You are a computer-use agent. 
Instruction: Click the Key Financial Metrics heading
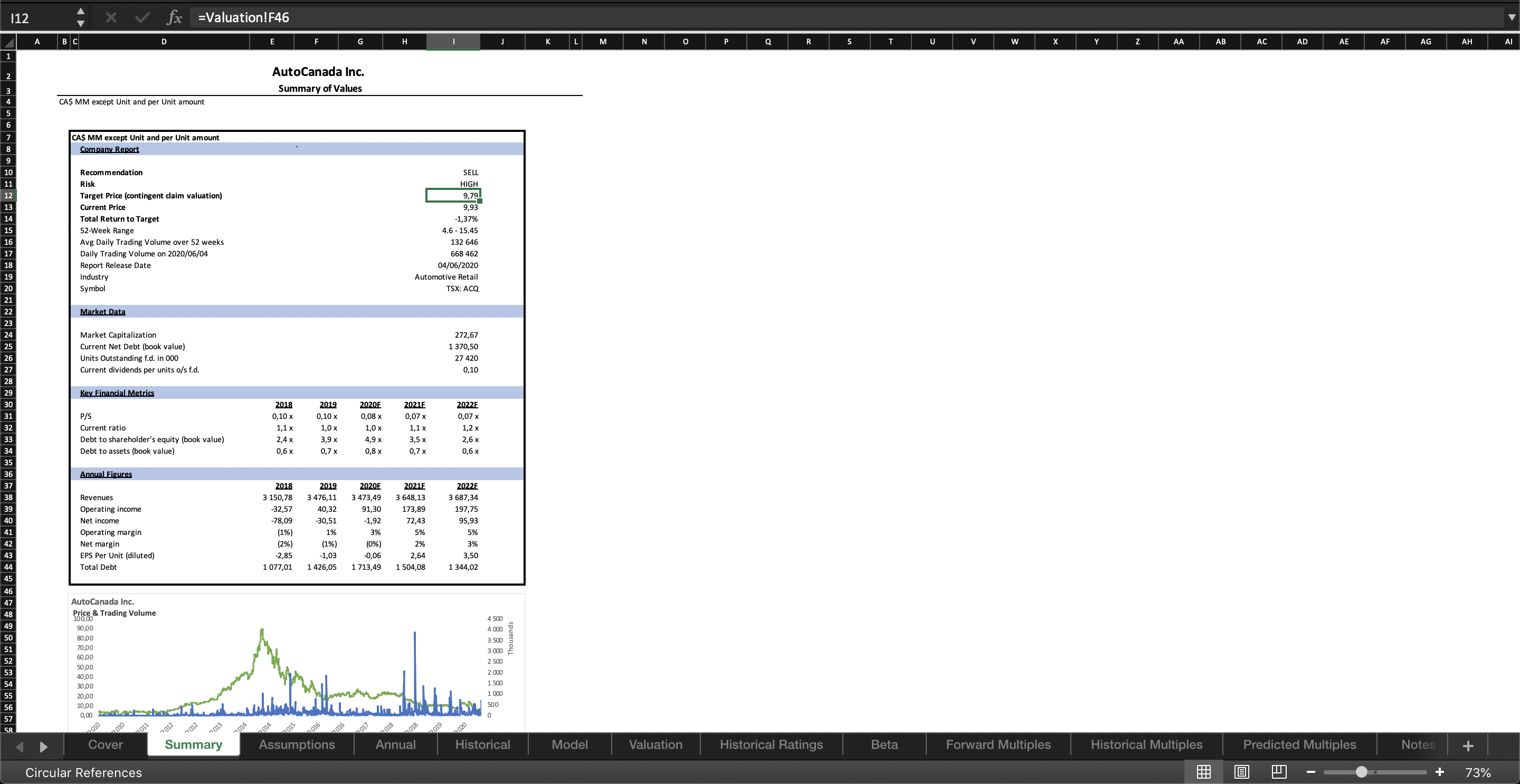pos(117,393)
